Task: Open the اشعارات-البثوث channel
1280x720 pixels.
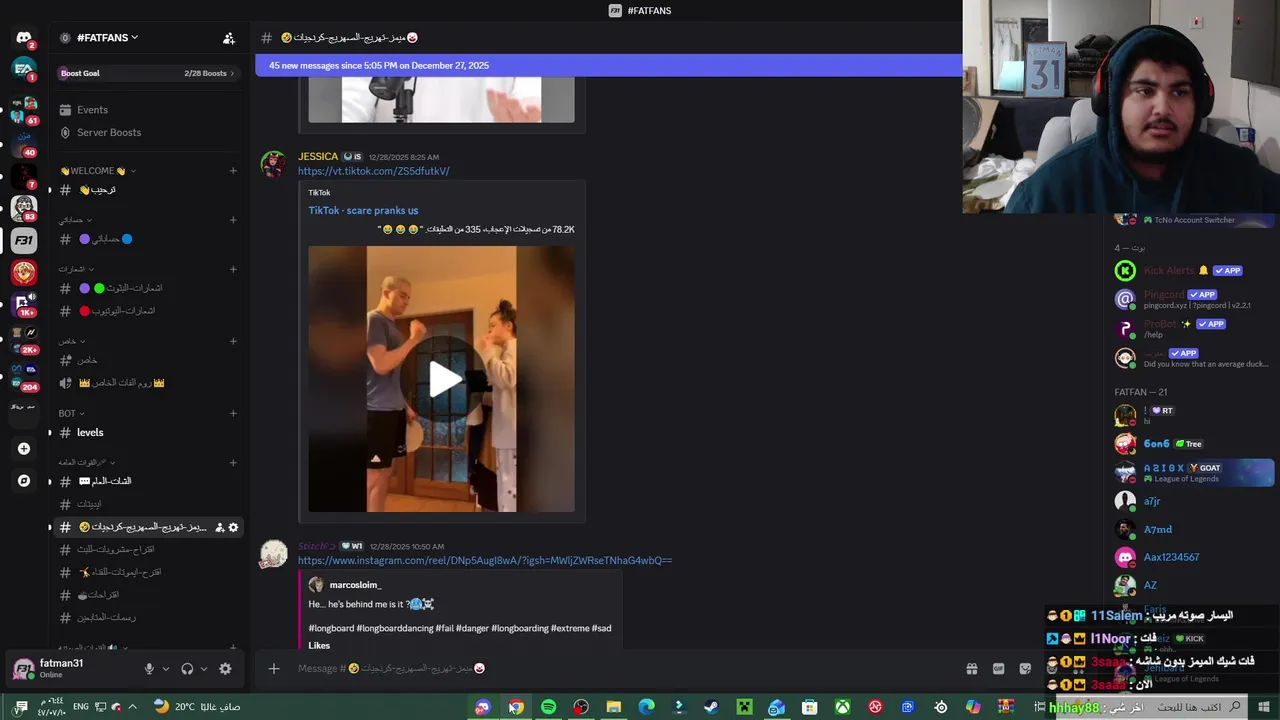Action: (148, 288)
